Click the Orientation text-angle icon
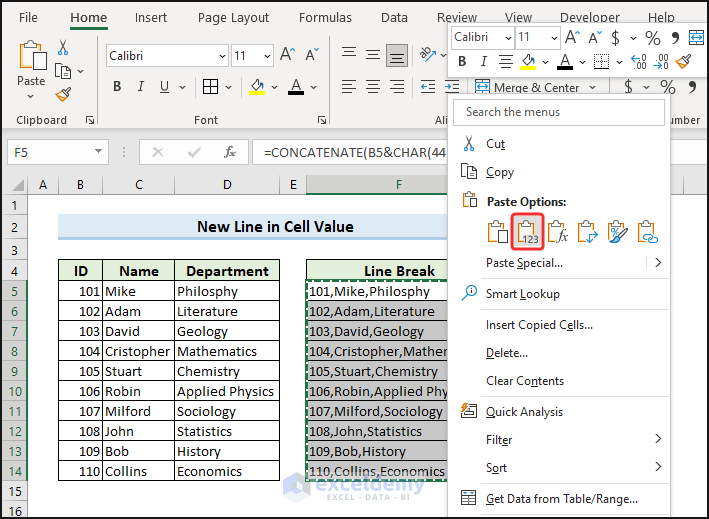Viewport: 709px width, 519px height. click(428, 55)
